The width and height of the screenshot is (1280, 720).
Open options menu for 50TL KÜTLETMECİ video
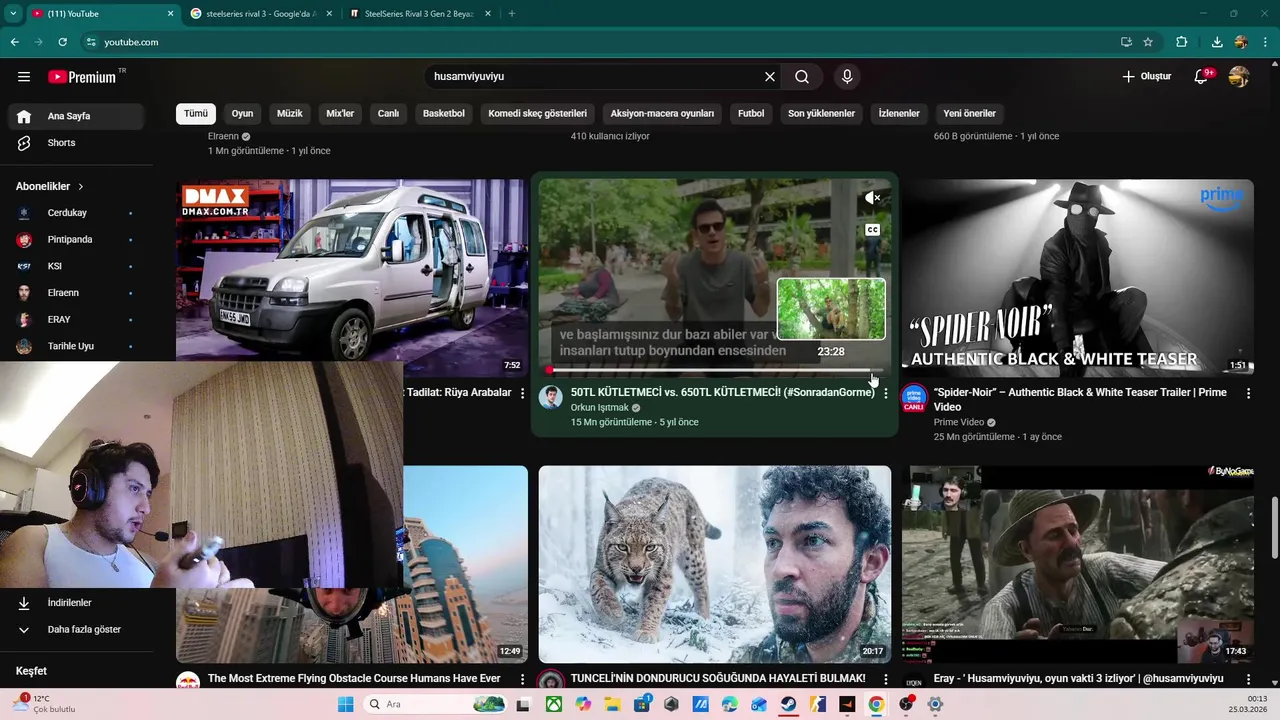click(x=886, y=394)
